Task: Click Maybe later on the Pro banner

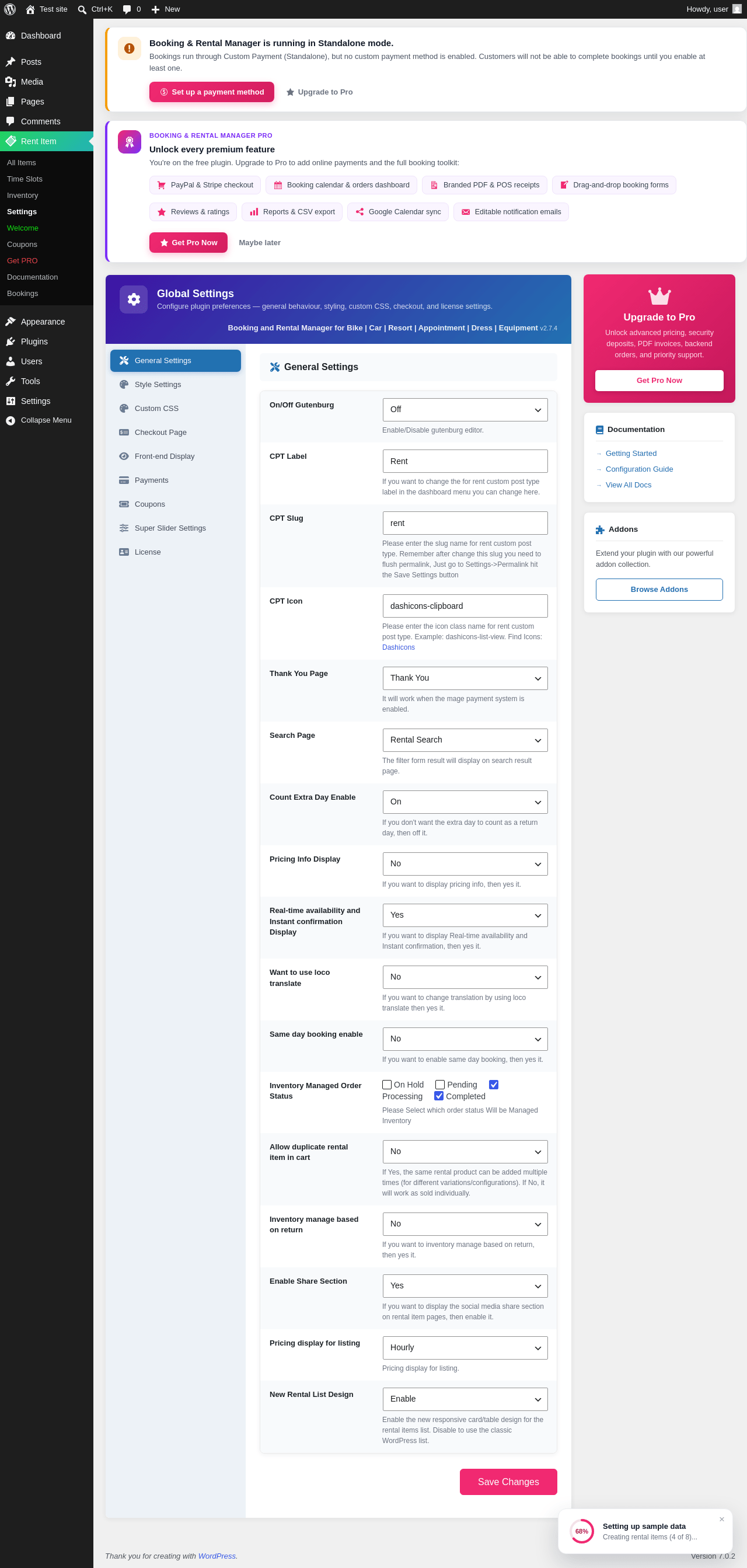Action: [x=260, y=243]
